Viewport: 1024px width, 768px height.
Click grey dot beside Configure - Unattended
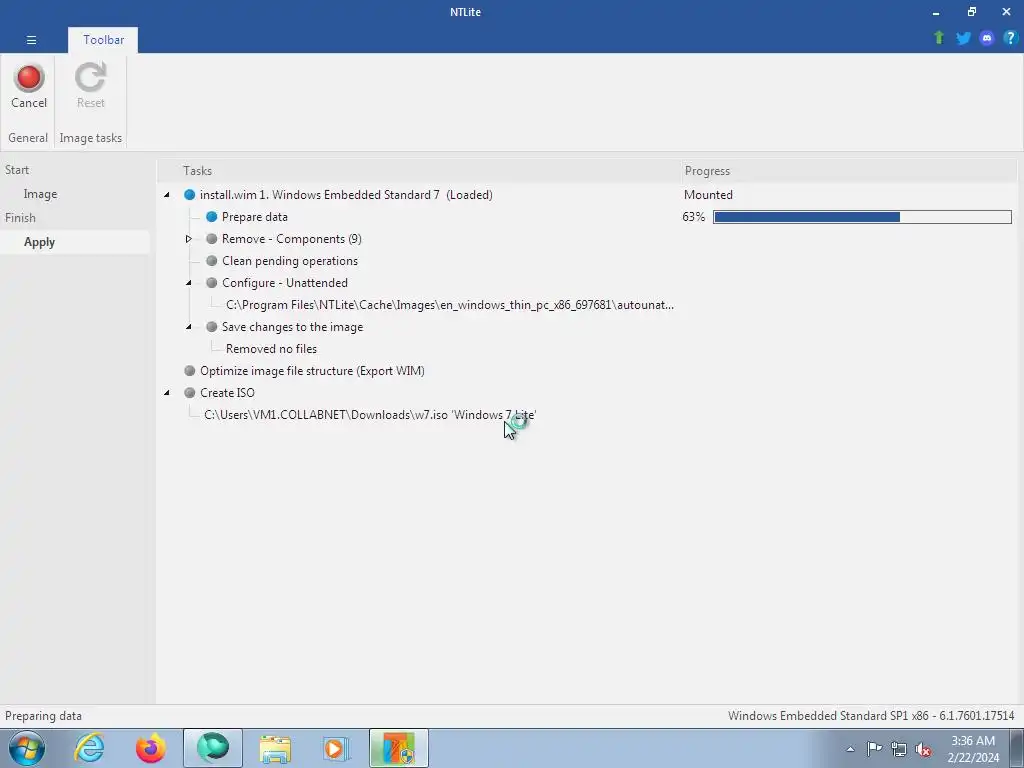click(x=212, y=283)
